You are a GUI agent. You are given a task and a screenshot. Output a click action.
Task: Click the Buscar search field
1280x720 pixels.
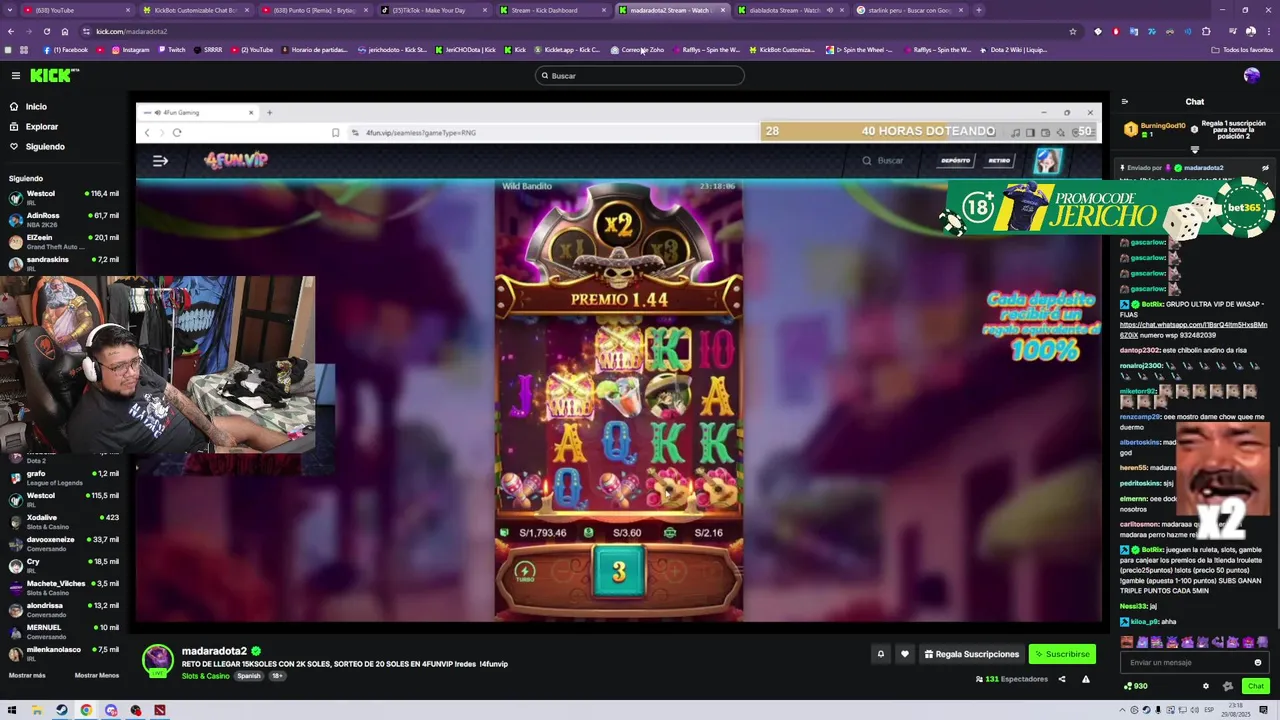point(640,76)
